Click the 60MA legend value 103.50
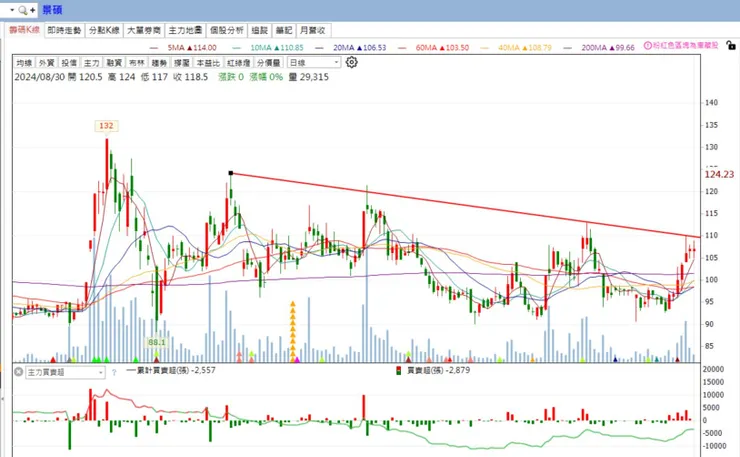Viewport: 740px width, 457px height. tap(457, 48)
